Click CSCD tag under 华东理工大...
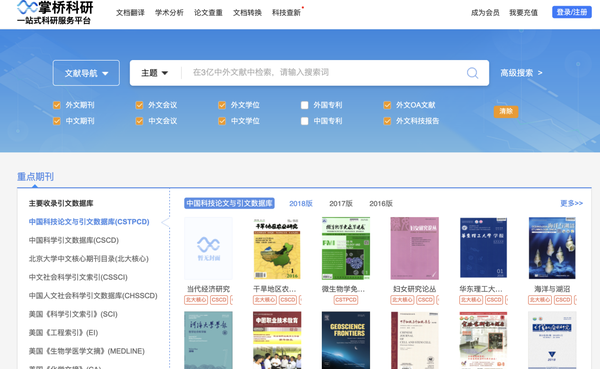The width and height of the screenshot is (600, 369). [494, 300]
